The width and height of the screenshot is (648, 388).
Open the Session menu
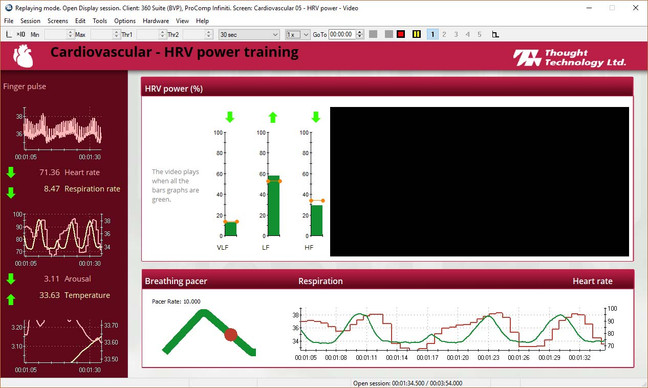click(30, 21)
